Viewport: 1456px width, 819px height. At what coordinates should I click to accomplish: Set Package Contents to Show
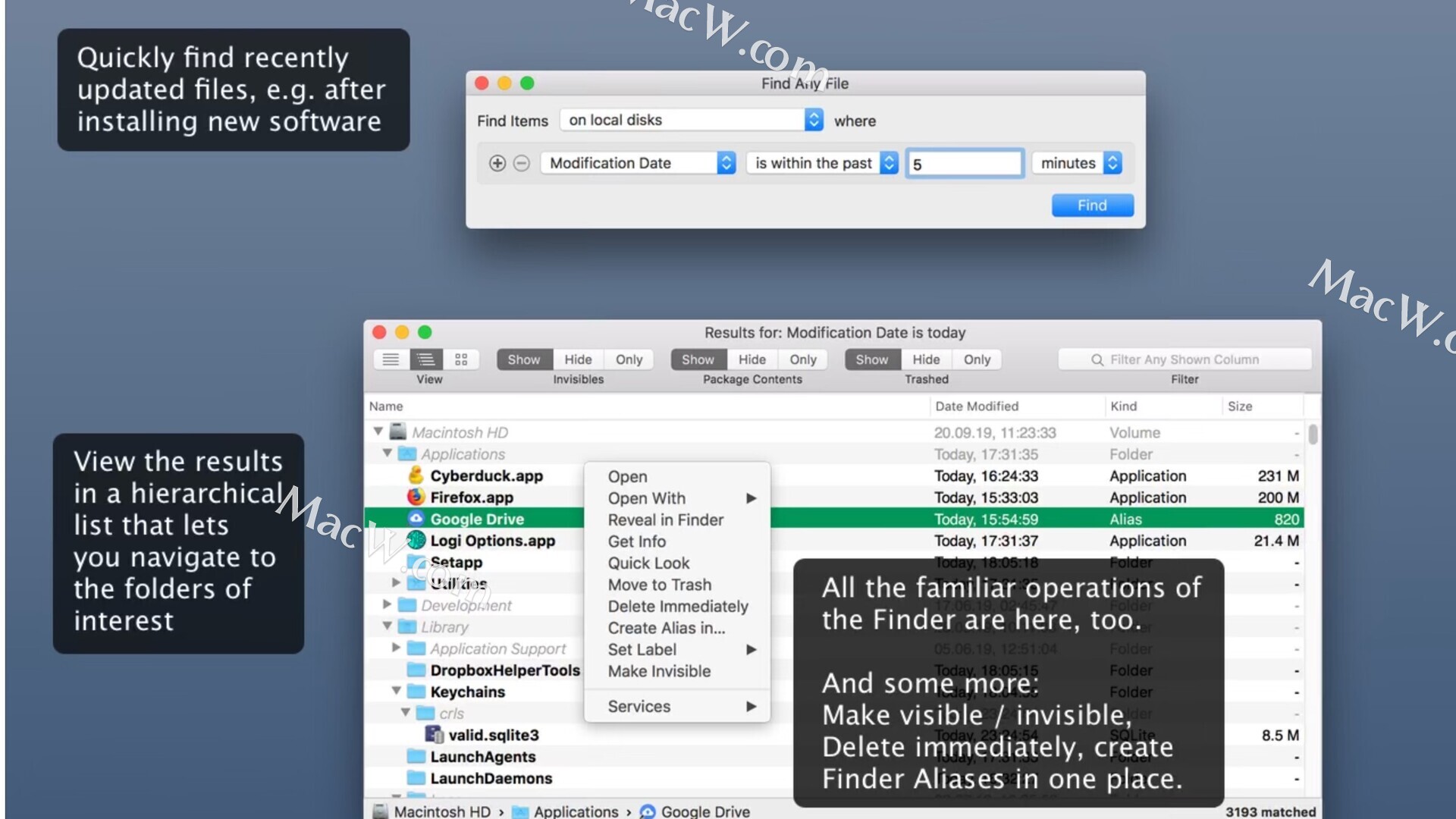point(698,359)
